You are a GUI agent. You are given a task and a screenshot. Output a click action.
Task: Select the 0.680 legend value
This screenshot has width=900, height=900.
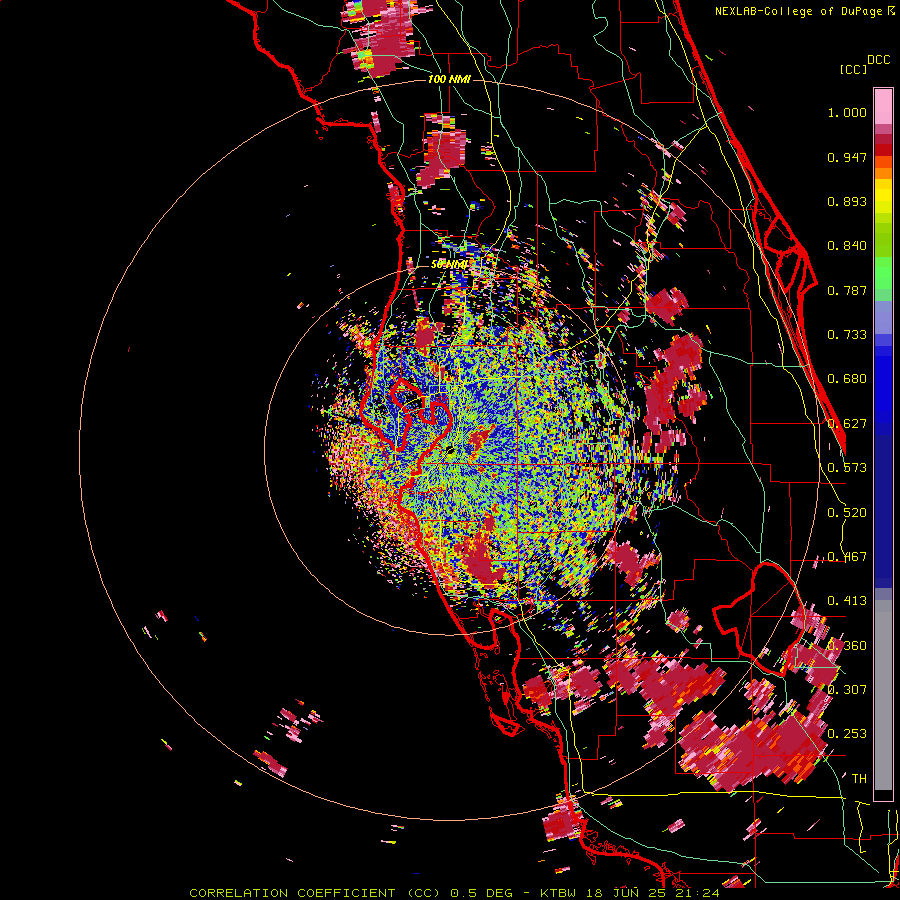[x=847, y=379]
